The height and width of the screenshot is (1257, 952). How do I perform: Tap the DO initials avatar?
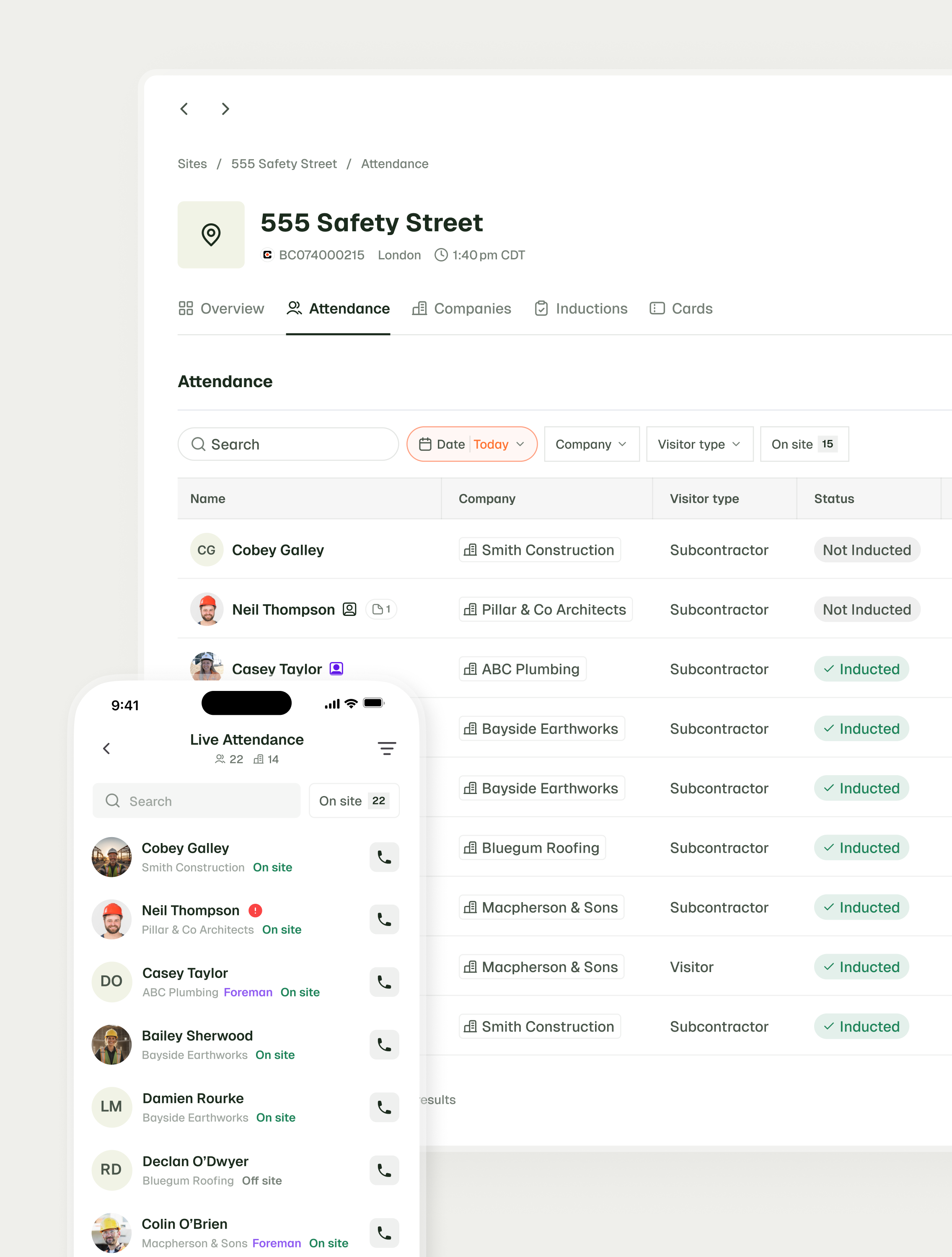point(111,981)
